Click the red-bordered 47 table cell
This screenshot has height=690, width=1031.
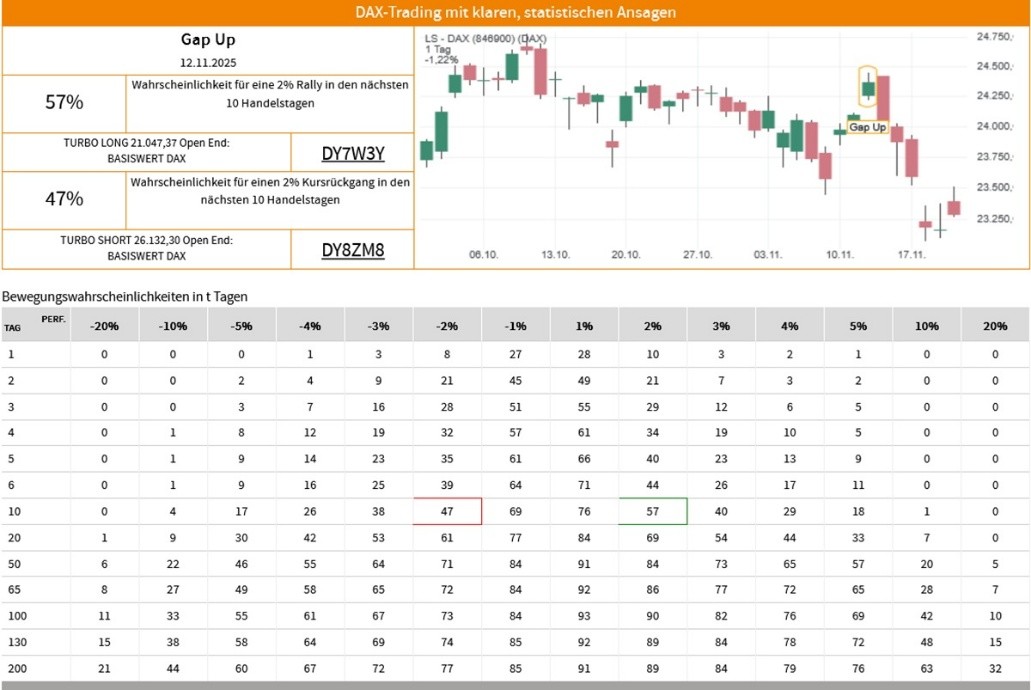(x=447, y=511)
